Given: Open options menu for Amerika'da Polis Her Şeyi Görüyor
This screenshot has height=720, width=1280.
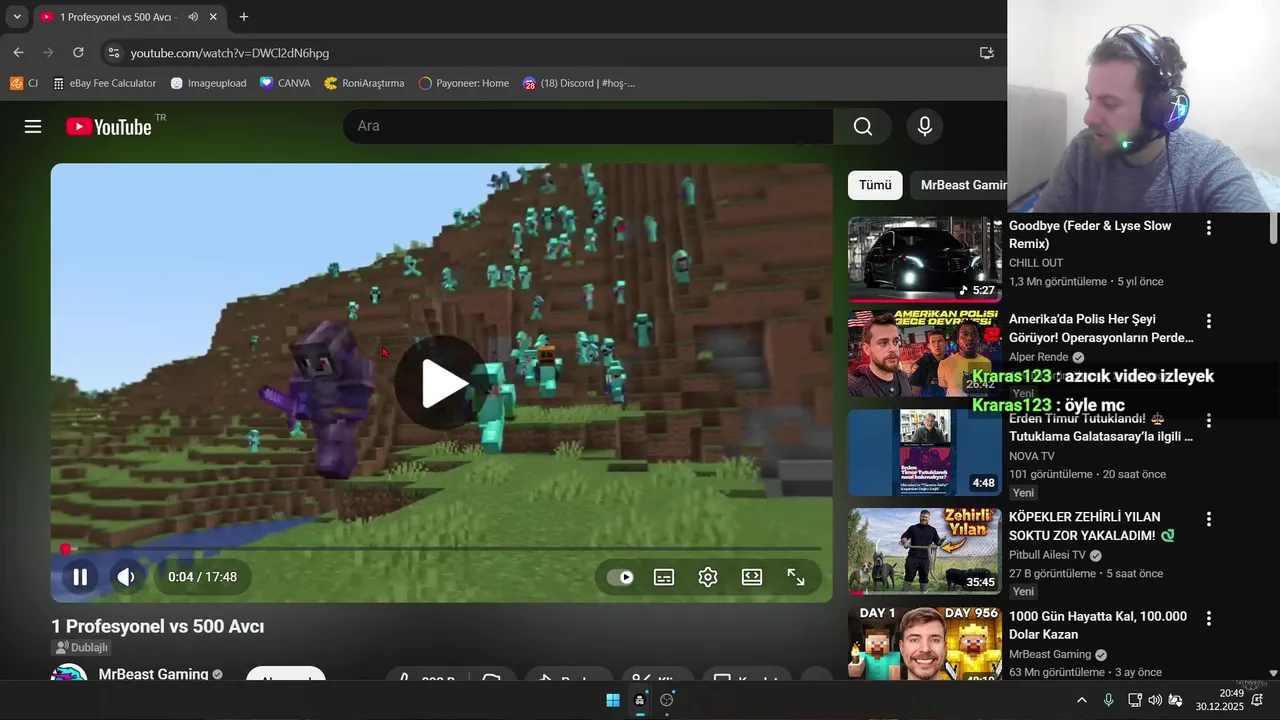Looking at the screenshot, I should (1208, 322).
